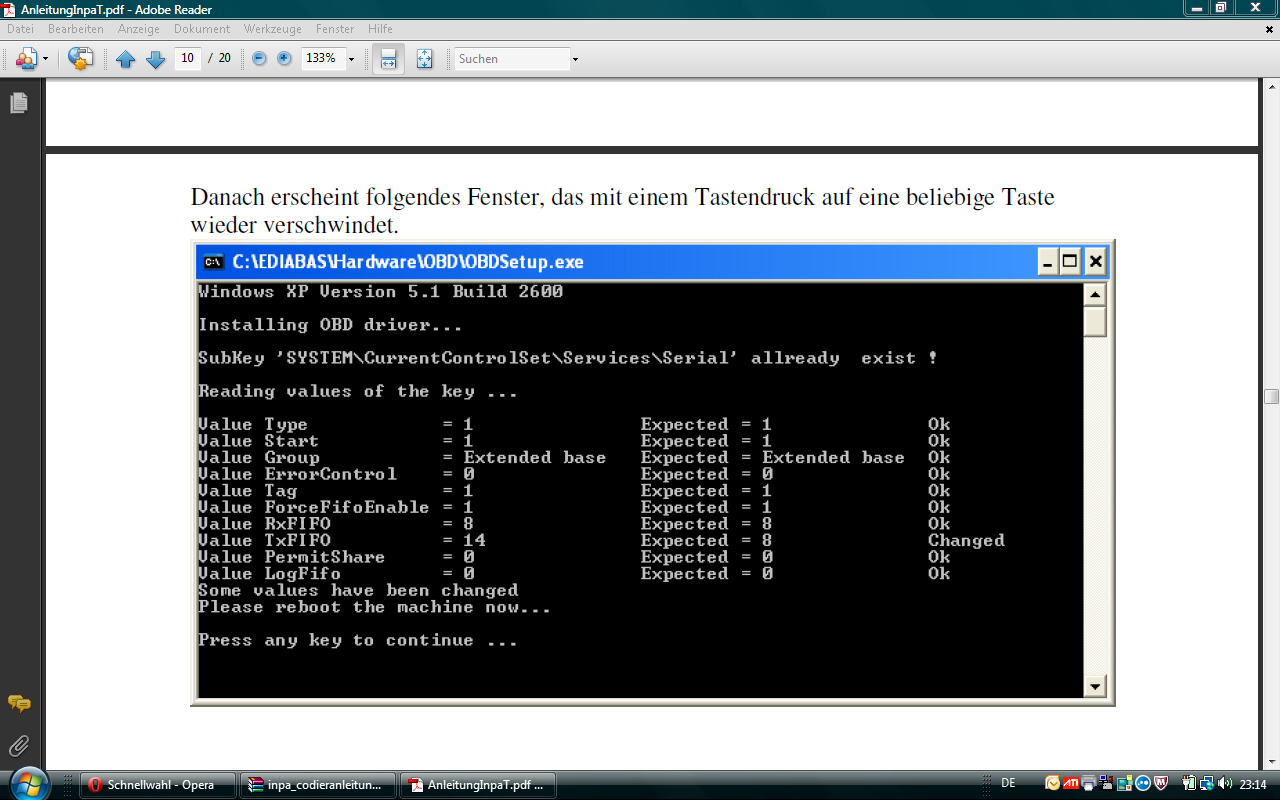Click the page number field showing 10
This screenshot has height=800, width=1280.
187,58
